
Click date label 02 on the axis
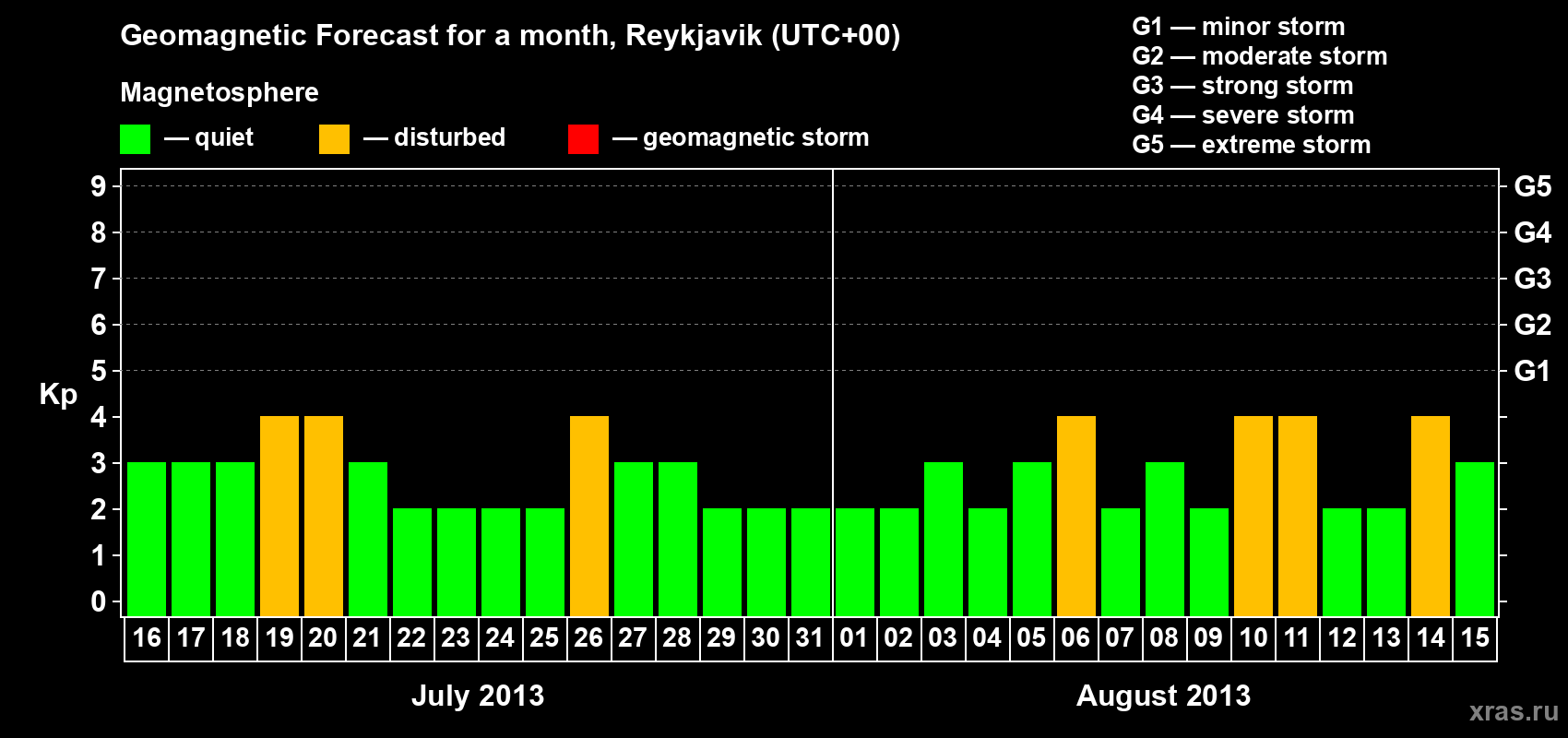[899, 637]
